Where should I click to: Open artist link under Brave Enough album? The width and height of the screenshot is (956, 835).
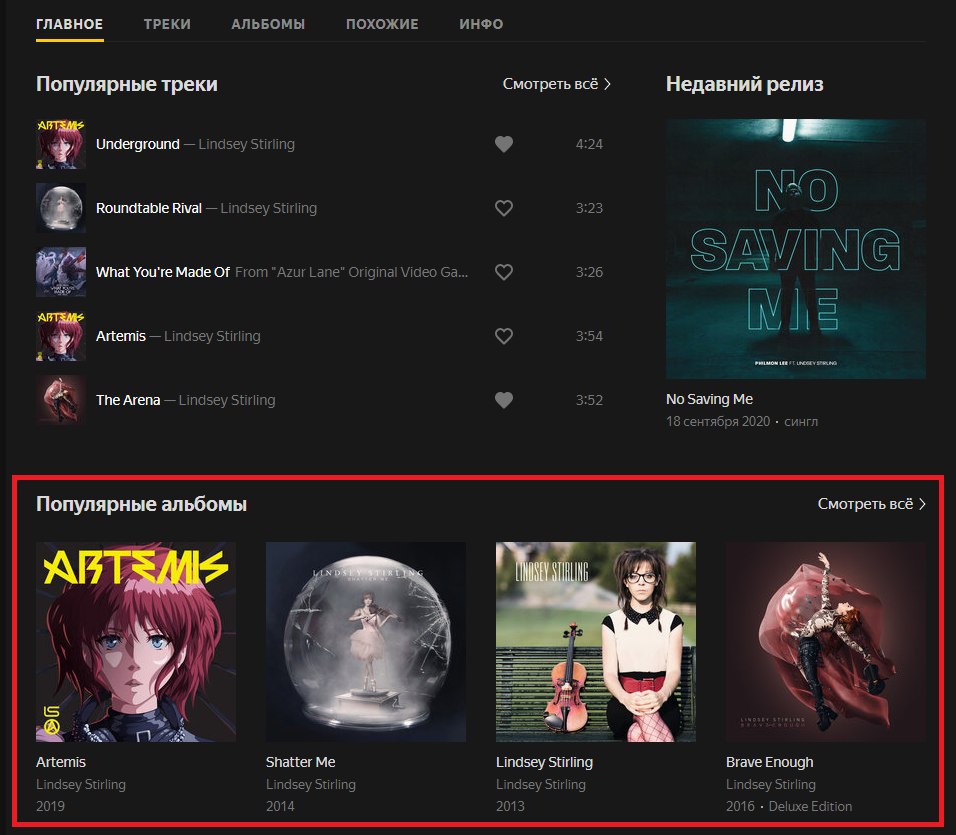[771, 784]
